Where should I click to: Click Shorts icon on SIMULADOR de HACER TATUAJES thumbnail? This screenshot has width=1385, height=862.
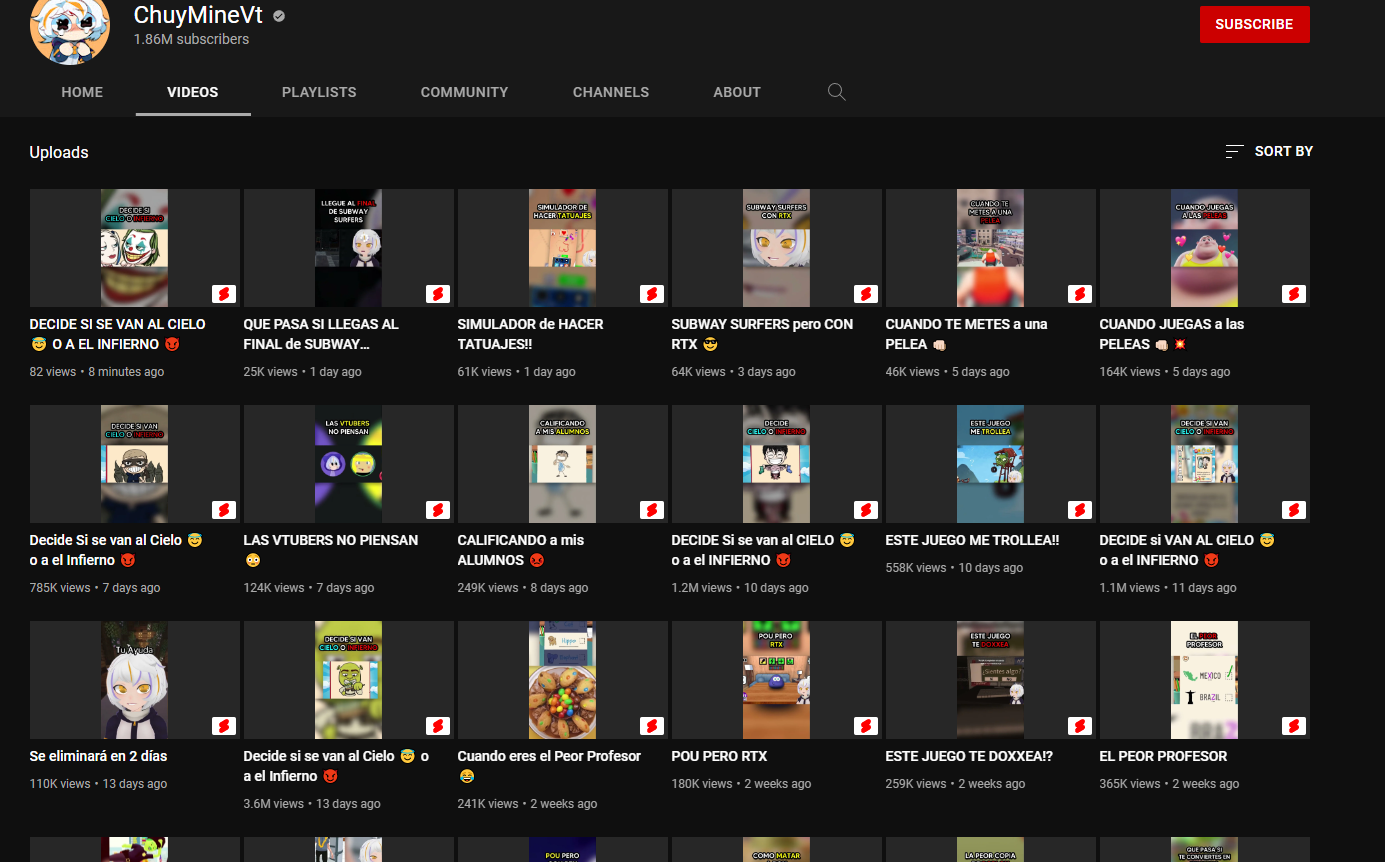coord(651,294)
